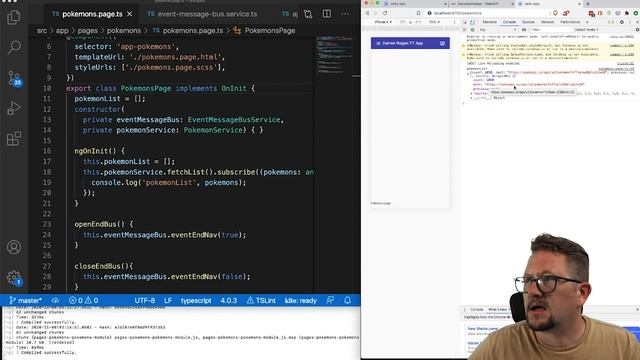Screen dimensions: 640x360
Task: Click the console.log line in editor
Action: click(169, 182)
